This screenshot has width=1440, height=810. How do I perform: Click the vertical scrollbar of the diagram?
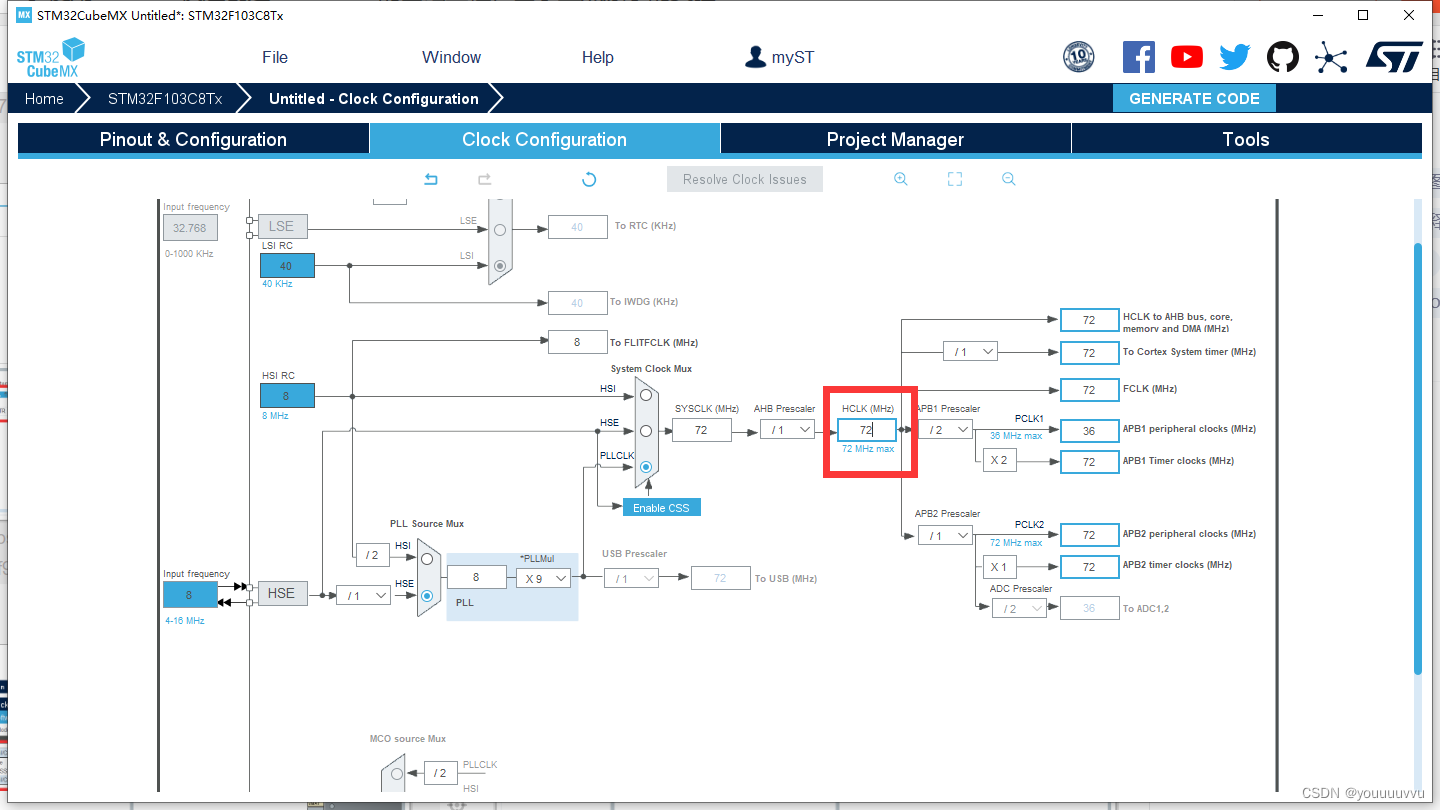1417,458
